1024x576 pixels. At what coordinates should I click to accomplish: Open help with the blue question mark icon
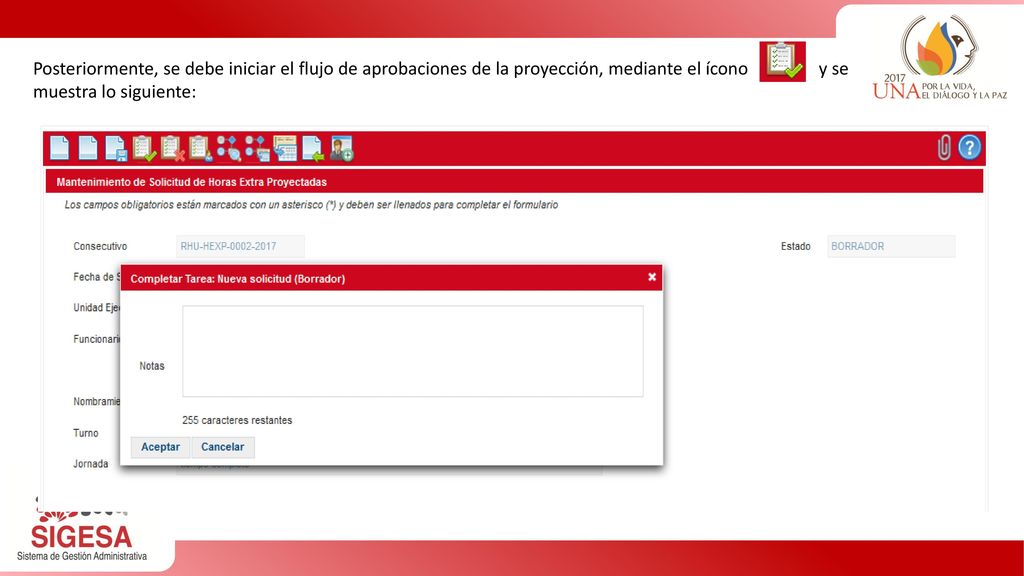coord(970,148)
